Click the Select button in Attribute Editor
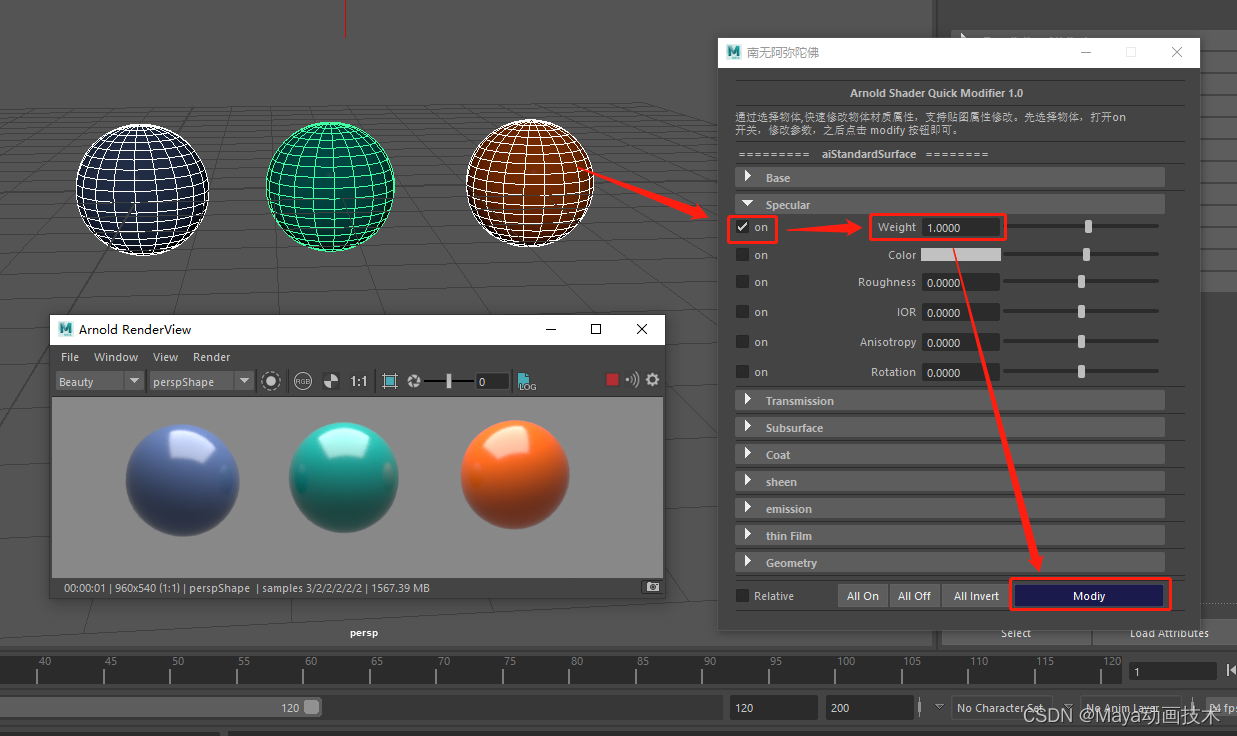 tap(1016, 633)
